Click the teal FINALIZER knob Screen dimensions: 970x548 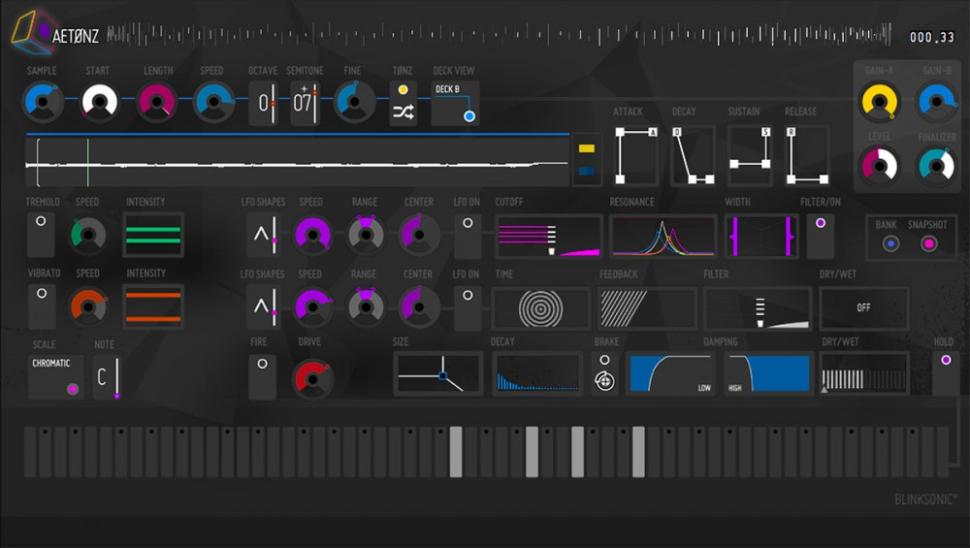[x=937, y=166]
